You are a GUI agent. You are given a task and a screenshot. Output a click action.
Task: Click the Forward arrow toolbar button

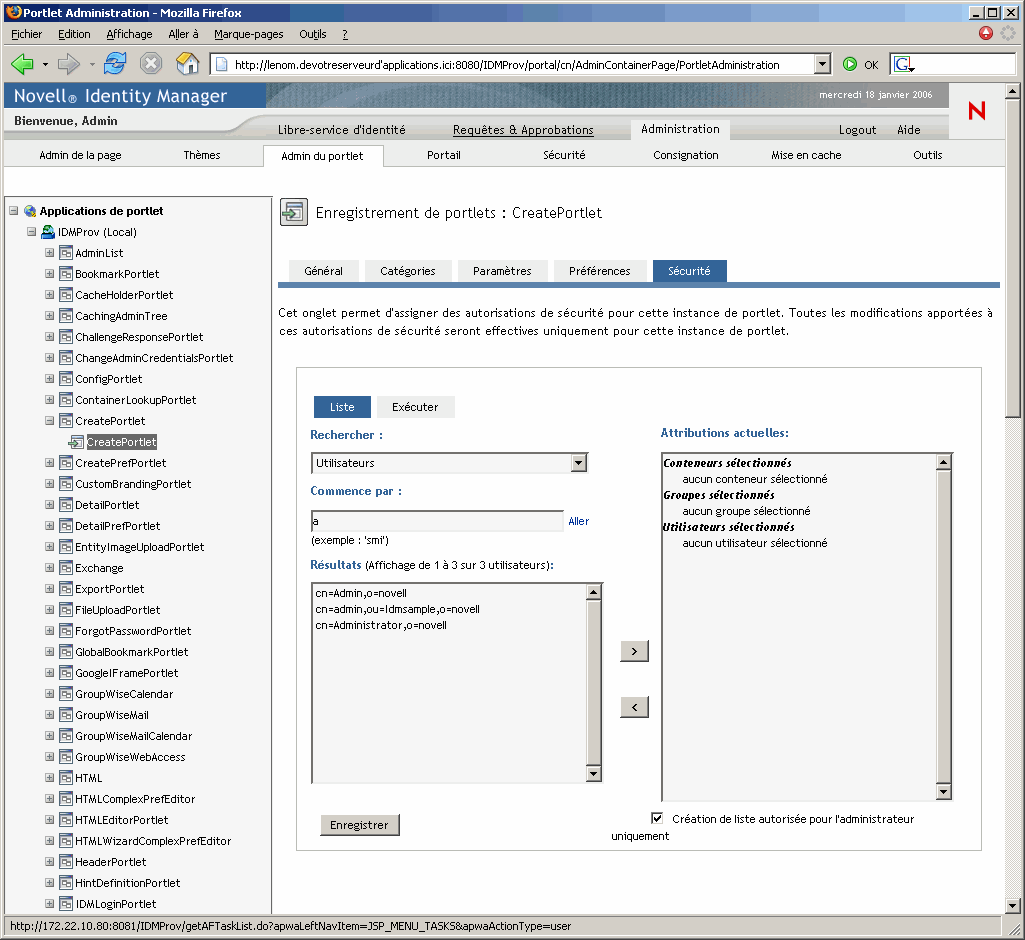tap(68, 64)
